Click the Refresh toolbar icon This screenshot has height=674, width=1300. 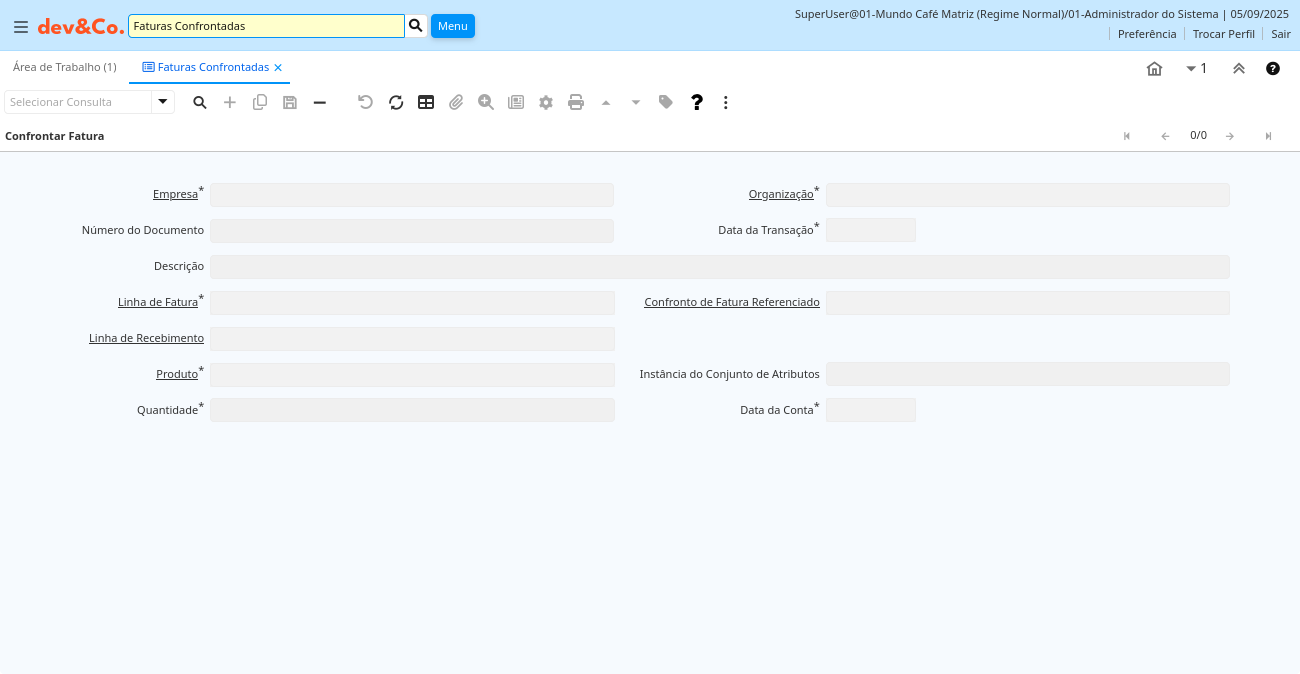pyautogui.click(x=396, y=102)
